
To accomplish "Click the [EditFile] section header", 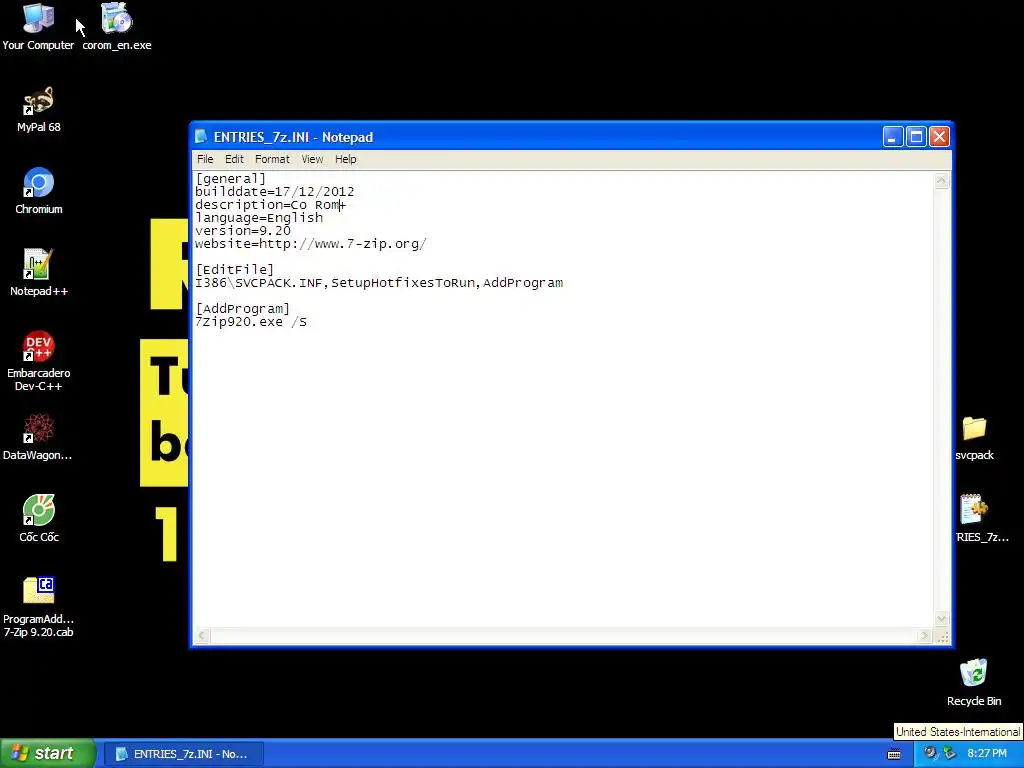I will 234,270.
